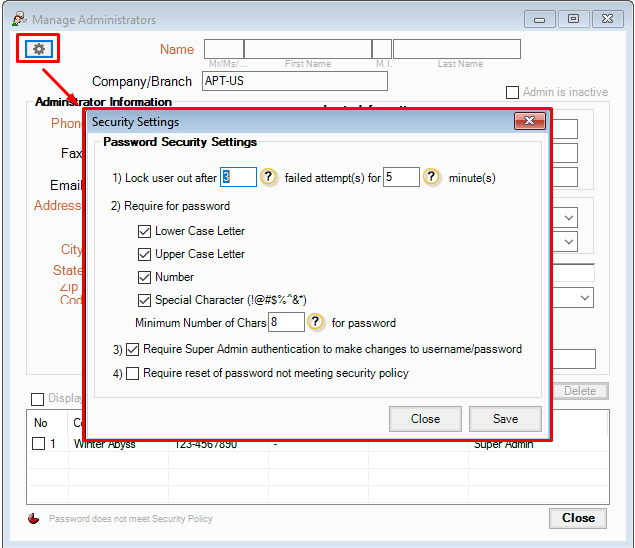Uncheck Require Super Admin authentication option
635x548 pixels.
pos(132,350)
